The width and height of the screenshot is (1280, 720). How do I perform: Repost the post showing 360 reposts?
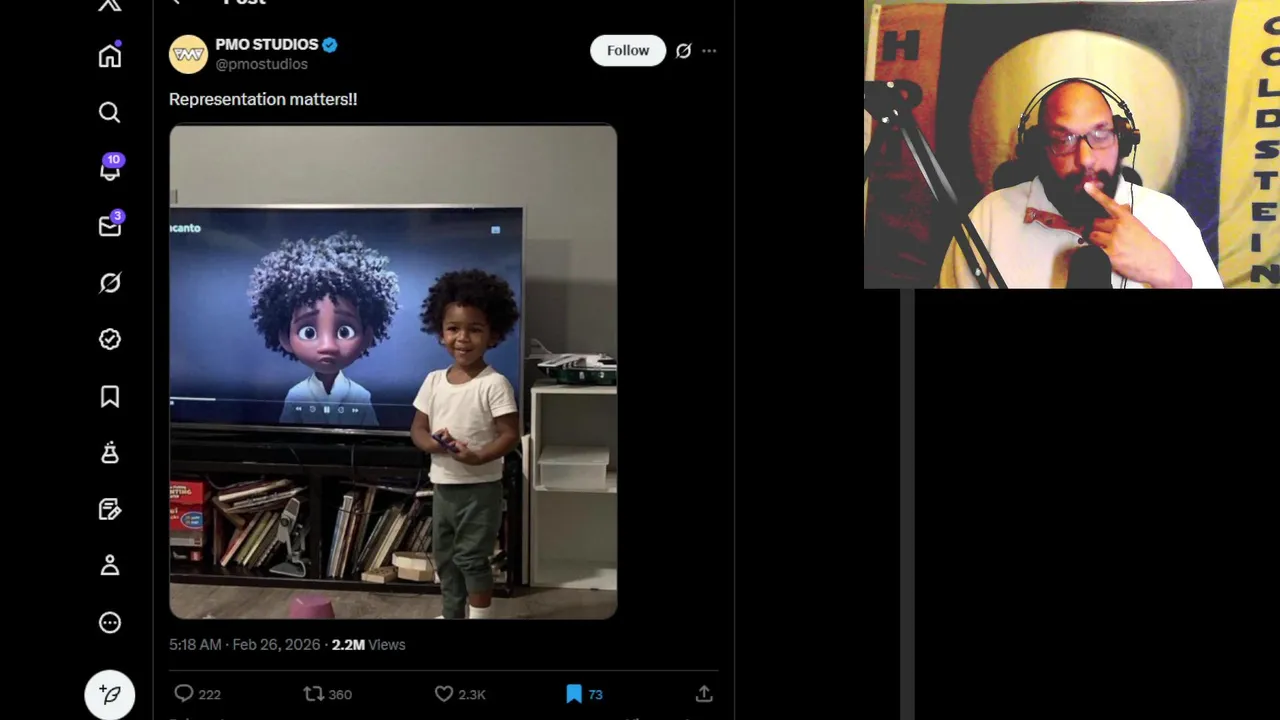(x=327, y=694)
